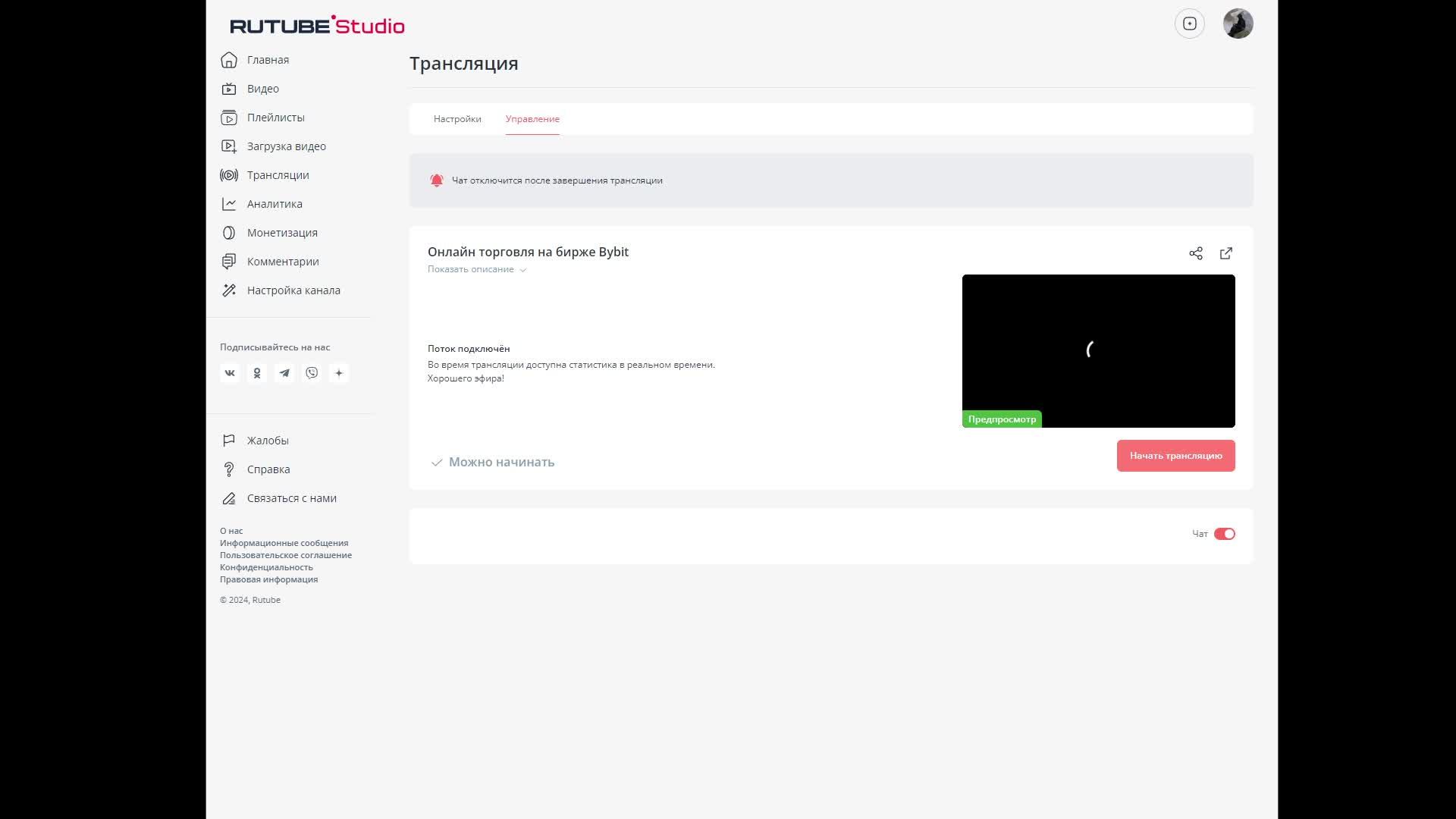Click title Онлайн торговля на бирже Bybit
Image resolution: width=1456 pixels, height=819 pixels.
pos(528,252)
